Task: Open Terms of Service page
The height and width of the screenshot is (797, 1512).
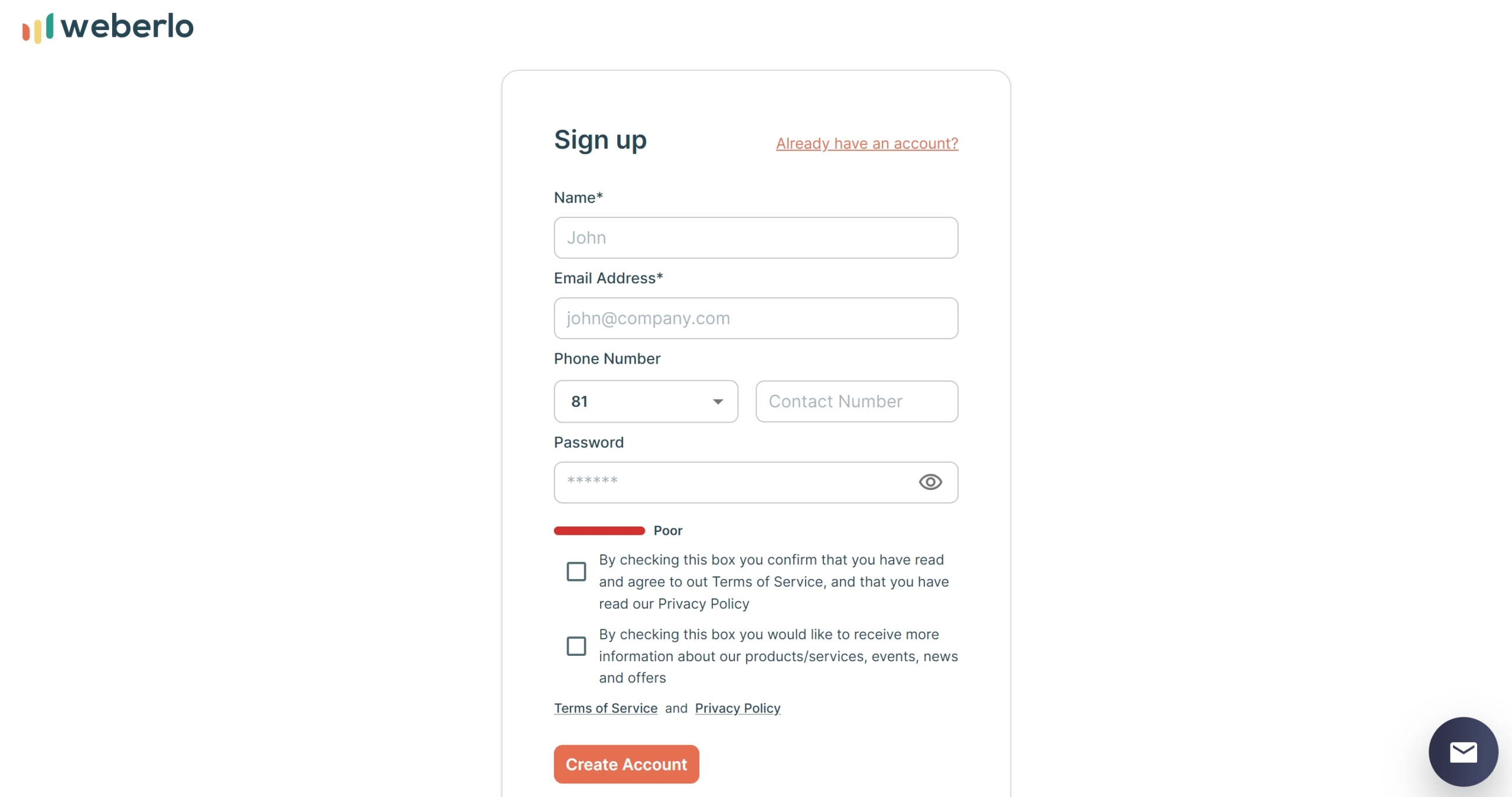Action: pos(605,707)
